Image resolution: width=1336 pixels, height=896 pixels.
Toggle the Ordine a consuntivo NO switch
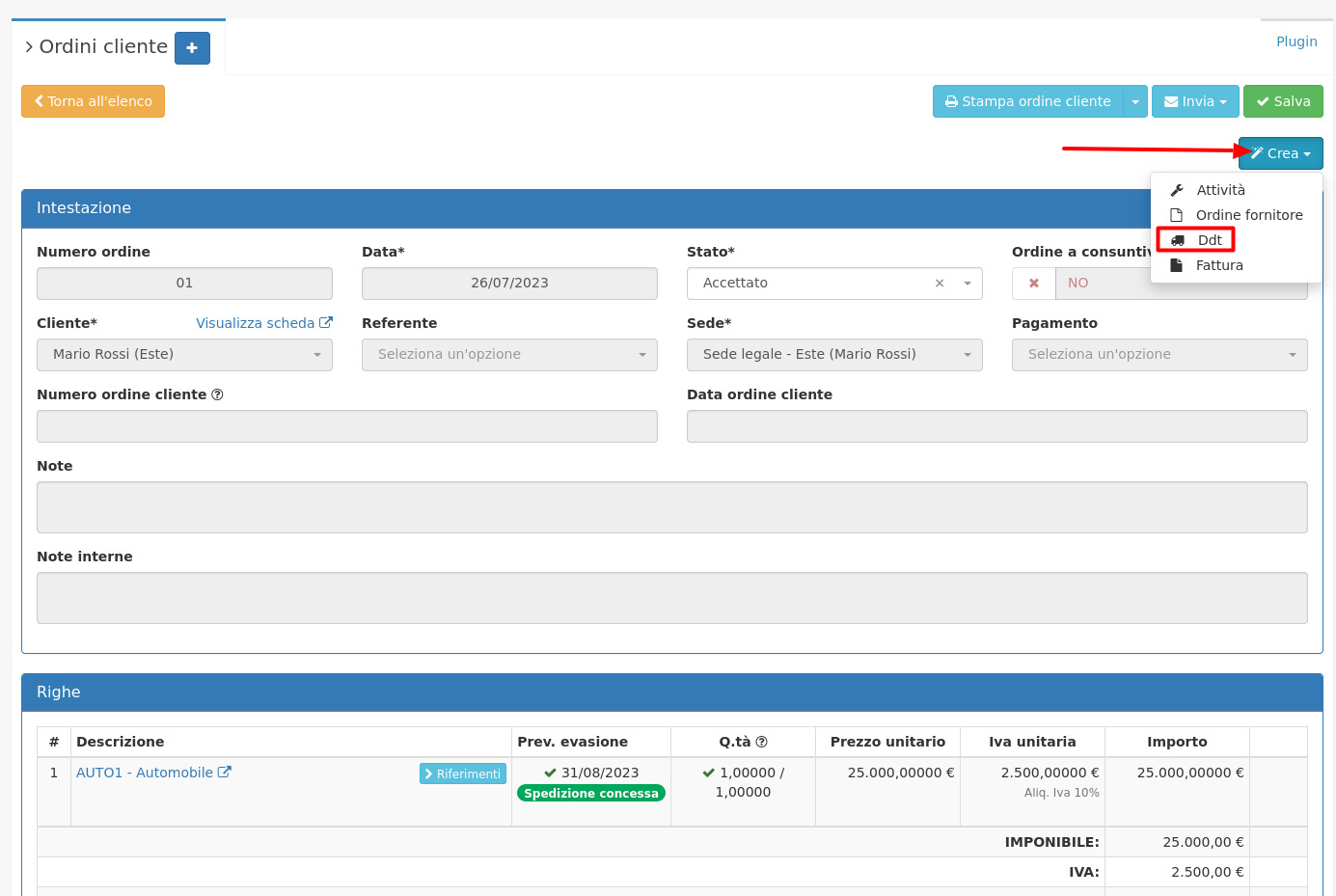(1034, 284)
